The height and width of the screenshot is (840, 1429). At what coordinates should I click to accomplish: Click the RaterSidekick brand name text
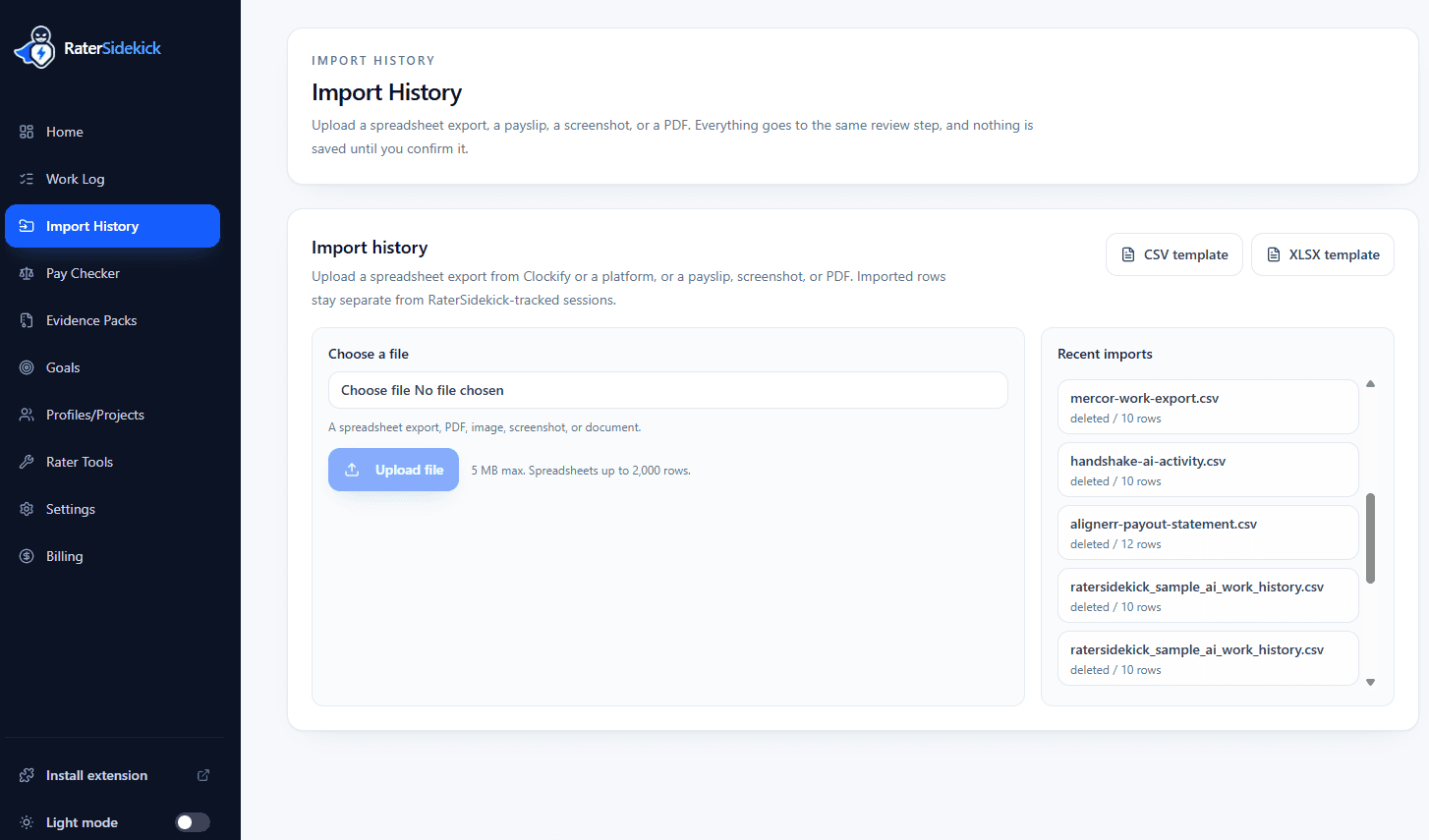coord(112,48)
